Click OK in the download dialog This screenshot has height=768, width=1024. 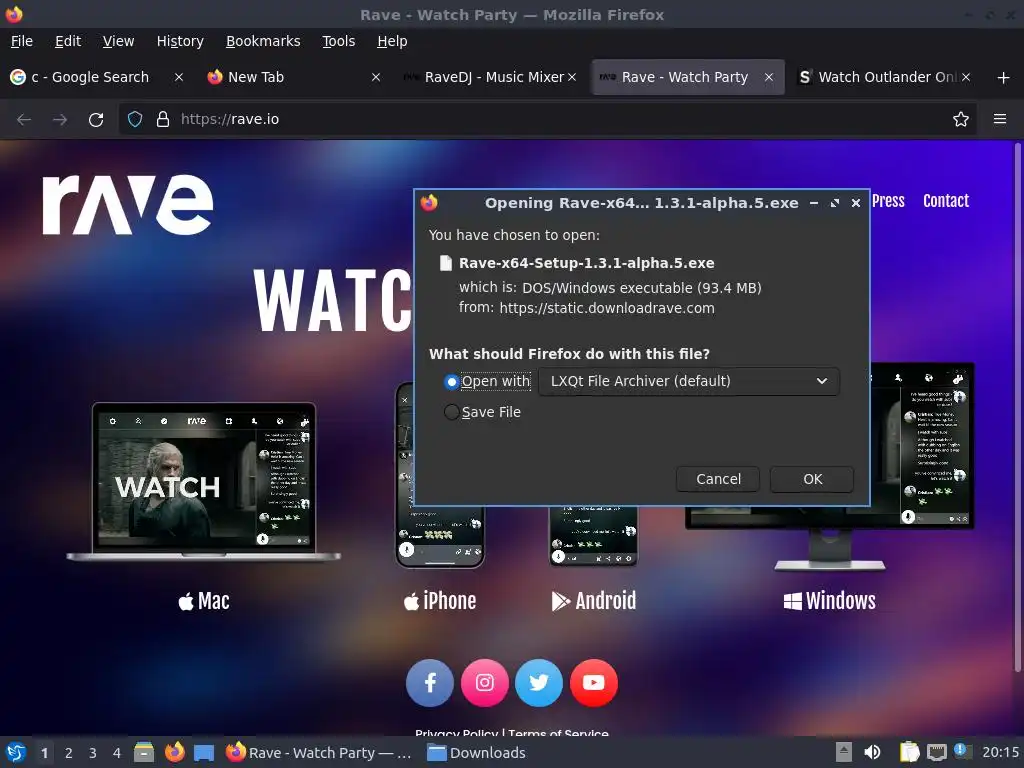[812, 479]
